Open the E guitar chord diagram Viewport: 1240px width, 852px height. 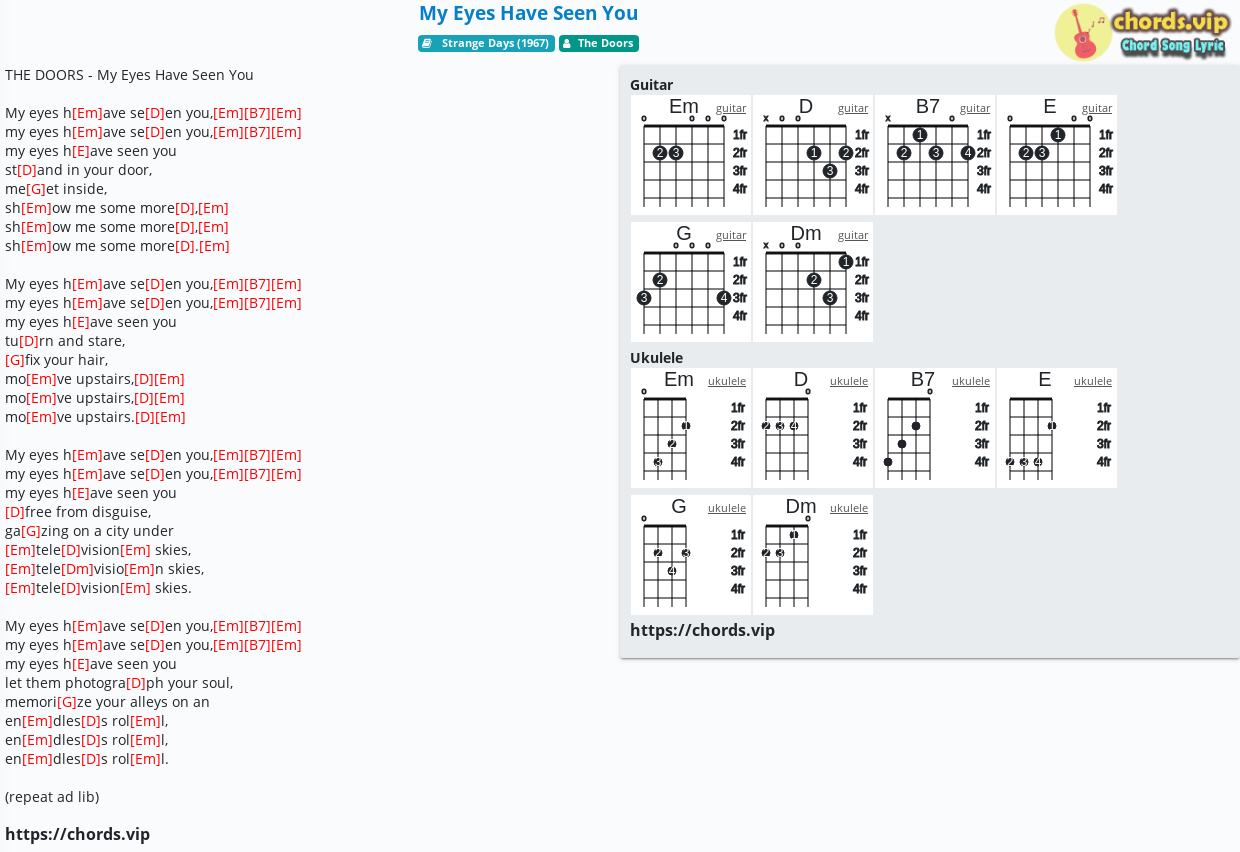tap(1057, 155)
